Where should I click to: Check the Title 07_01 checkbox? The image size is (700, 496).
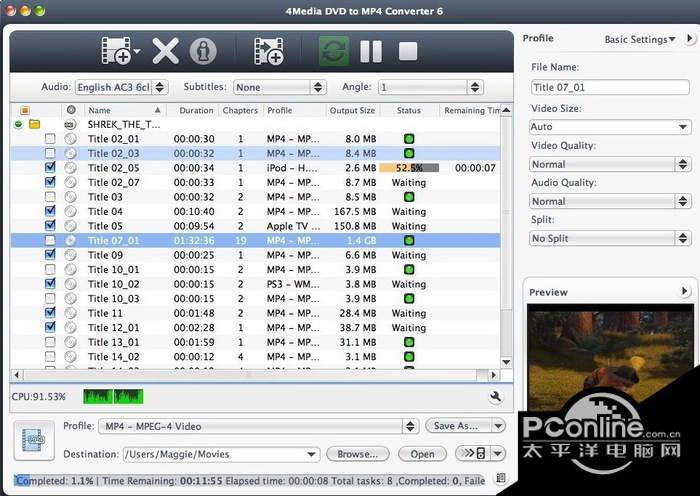[x=50, y=240]
